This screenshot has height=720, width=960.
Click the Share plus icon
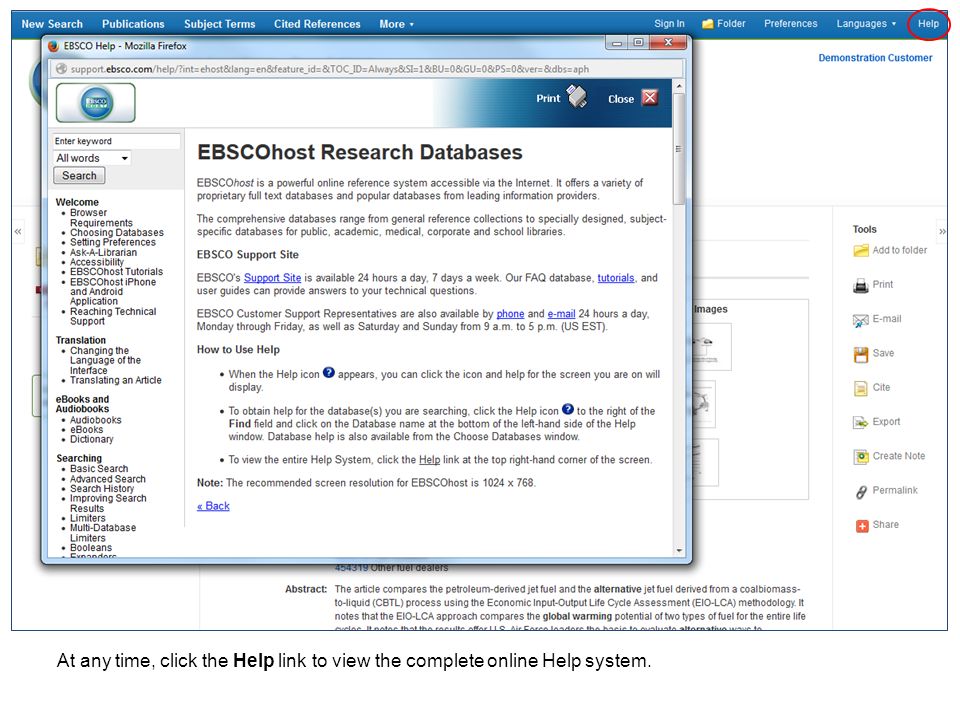click(x=861, y=526)
